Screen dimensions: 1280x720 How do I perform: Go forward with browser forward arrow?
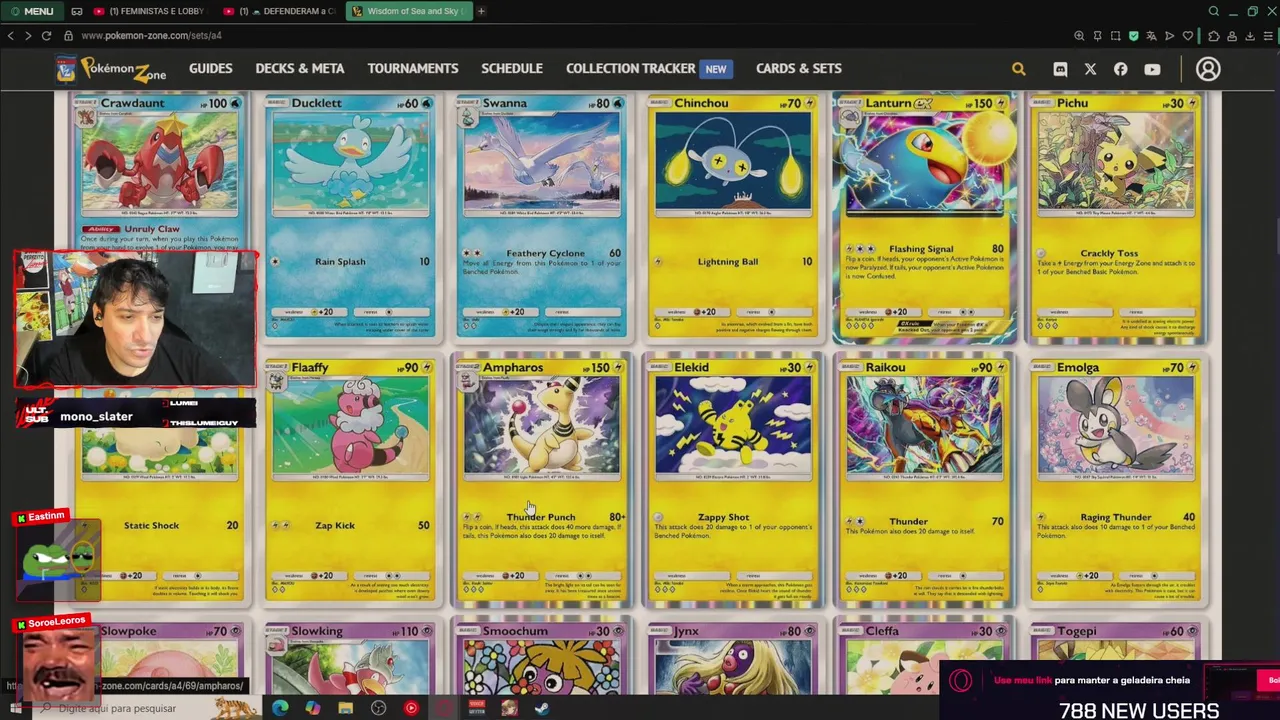tap(27, 35)
